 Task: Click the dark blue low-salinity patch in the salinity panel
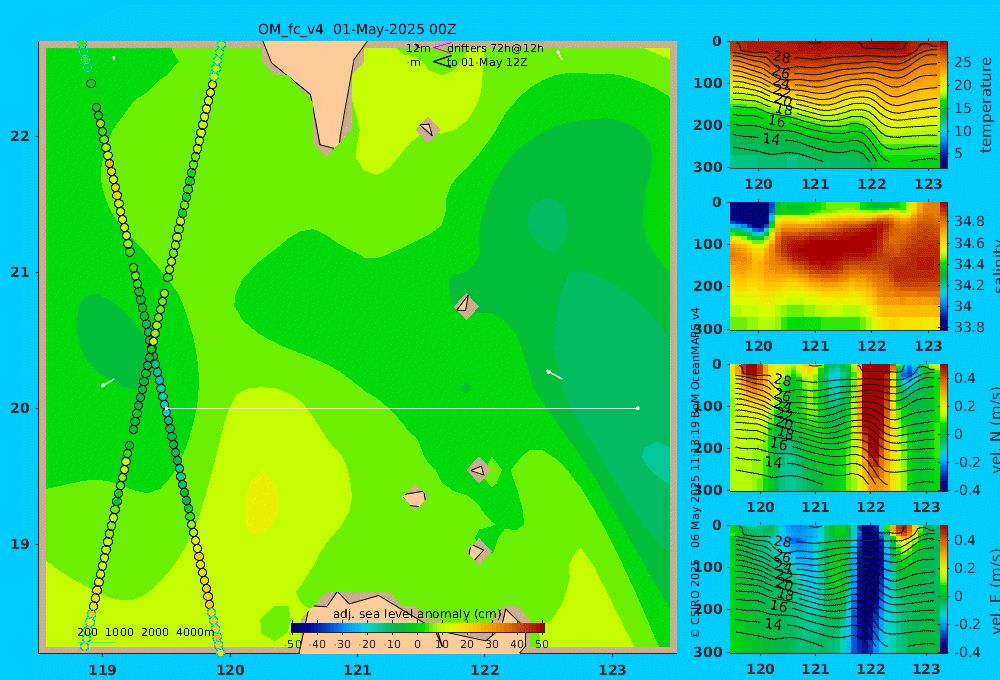coord(751,216)
